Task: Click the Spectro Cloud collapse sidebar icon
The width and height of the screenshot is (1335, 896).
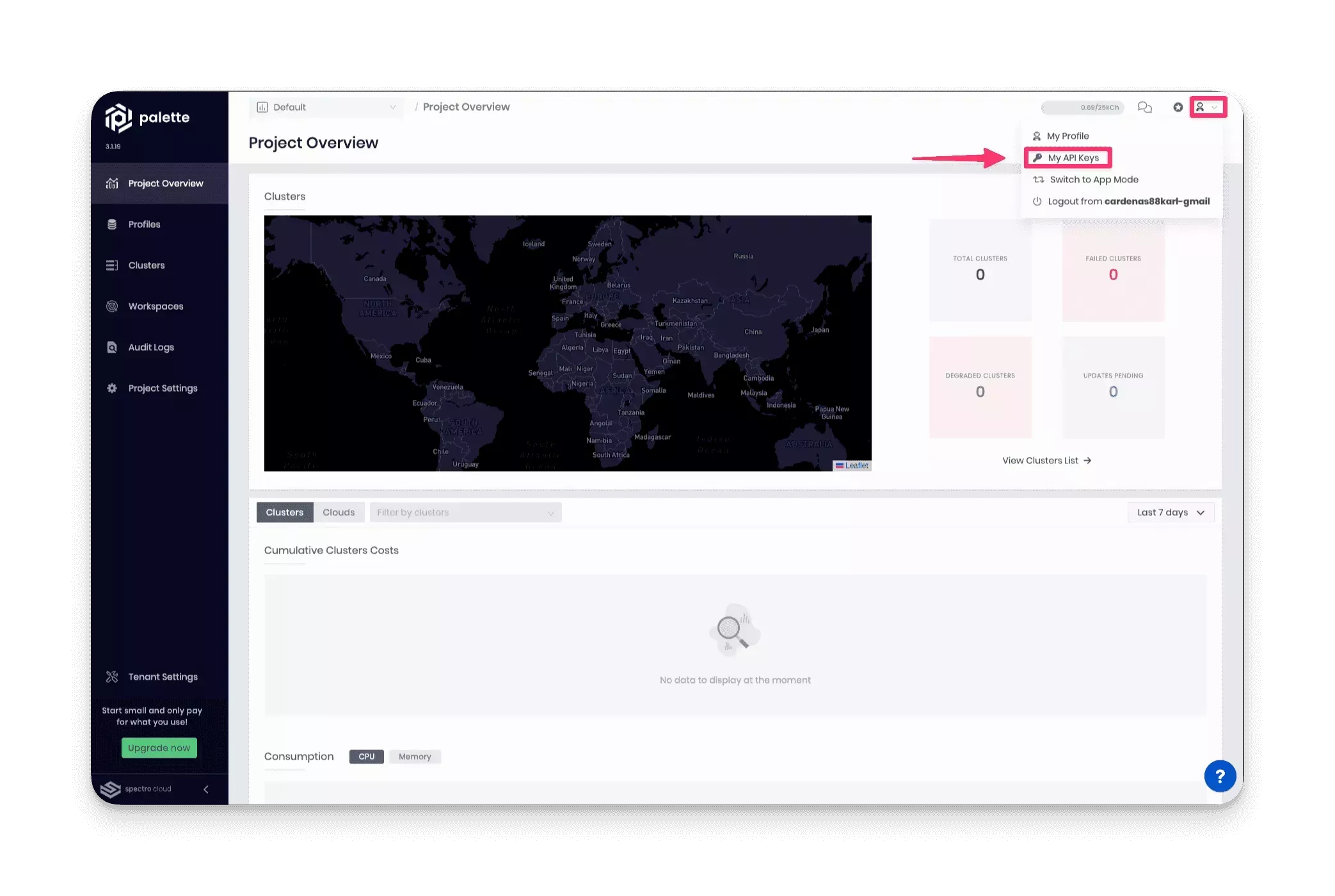Action: [x=206, y=789]
